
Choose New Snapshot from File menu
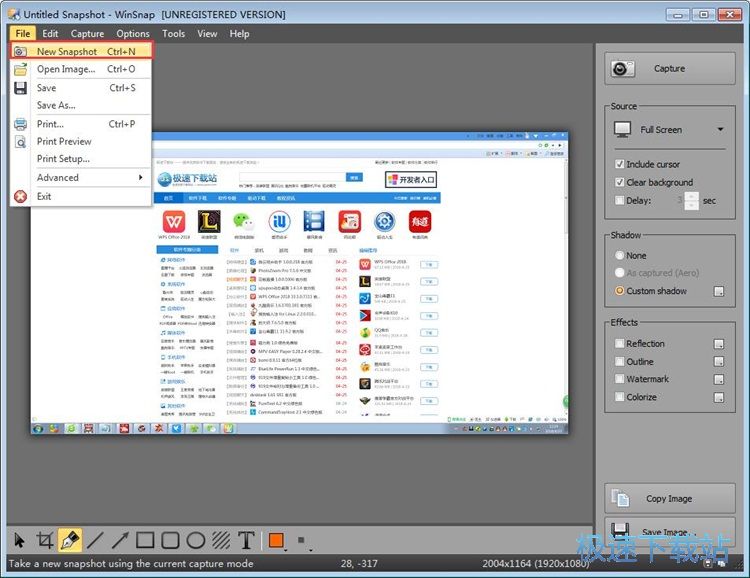pyautogui.click(x=80, y=51)
